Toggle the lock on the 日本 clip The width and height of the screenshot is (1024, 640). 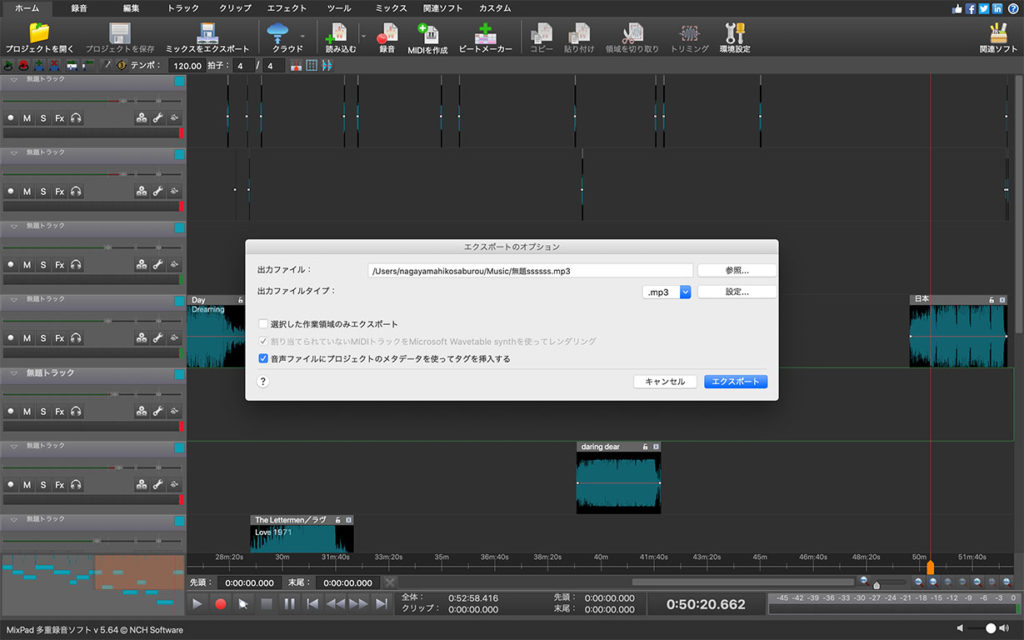coord(991,300)
